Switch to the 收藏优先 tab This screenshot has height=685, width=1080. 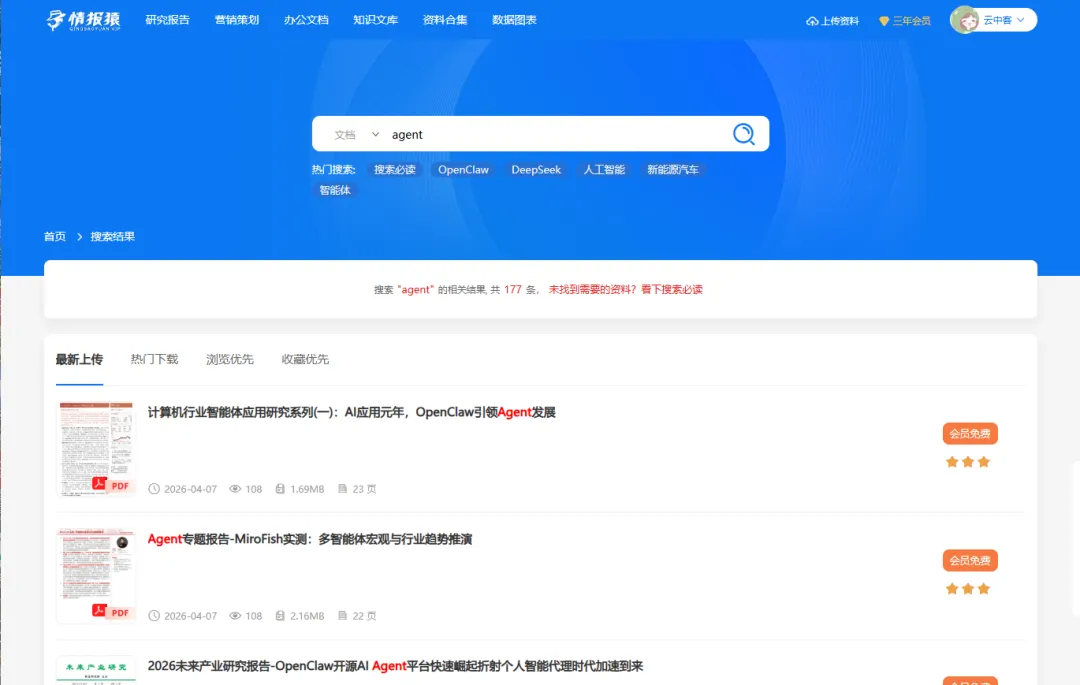[x=305, y=359]
